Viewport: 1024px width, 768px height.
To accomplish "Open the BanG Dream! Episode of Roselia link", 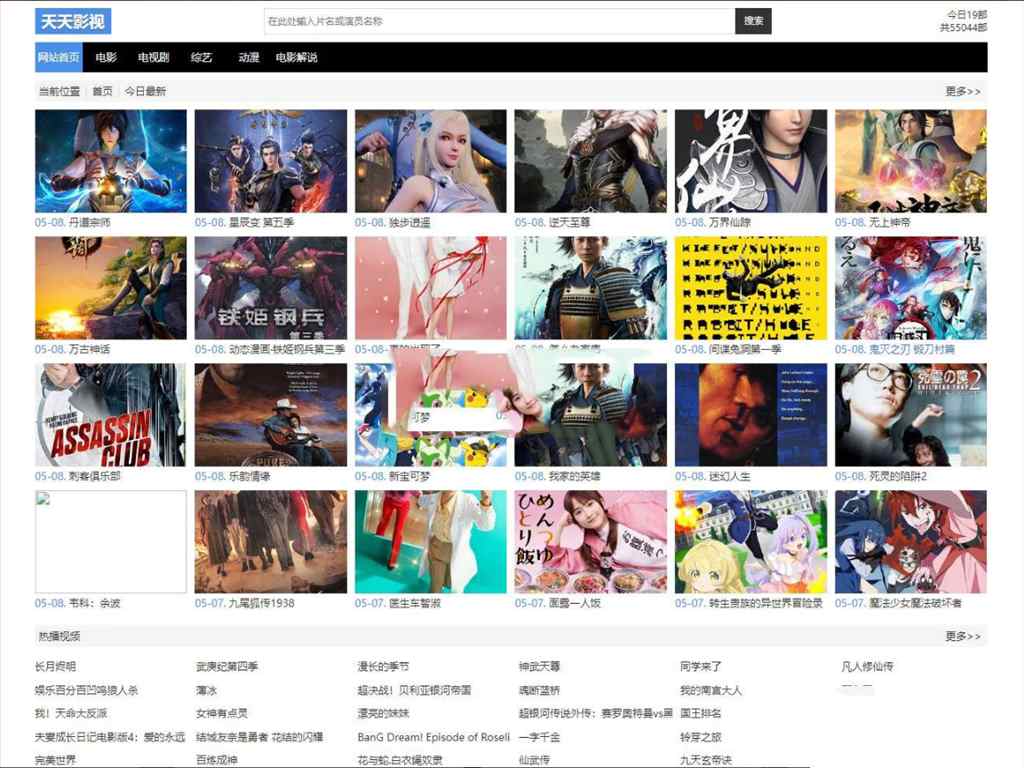I will [434, 737].
